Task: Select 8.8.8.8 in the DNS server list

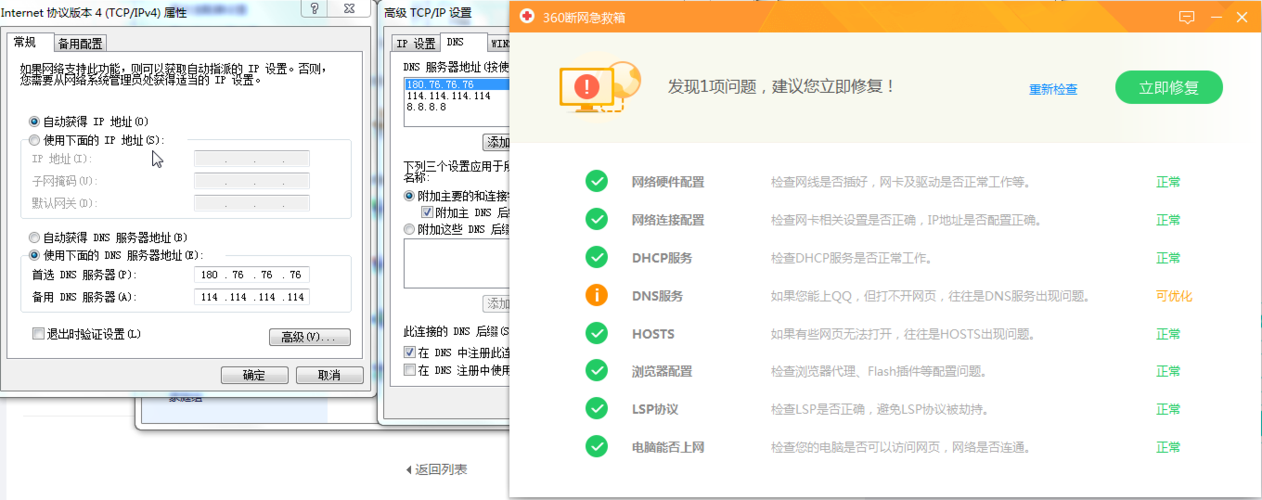Action: (x=426, y=107)
